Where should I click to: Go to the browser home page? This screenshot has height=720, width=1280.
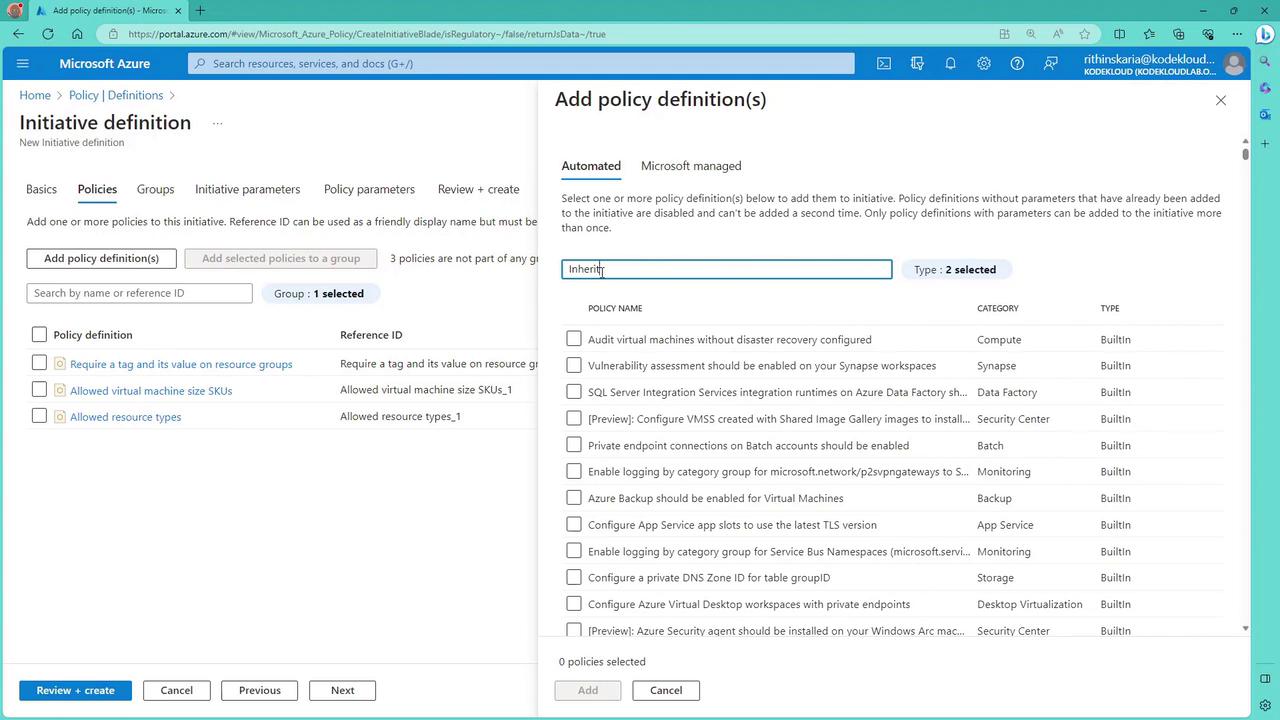[x=77, y=34]
